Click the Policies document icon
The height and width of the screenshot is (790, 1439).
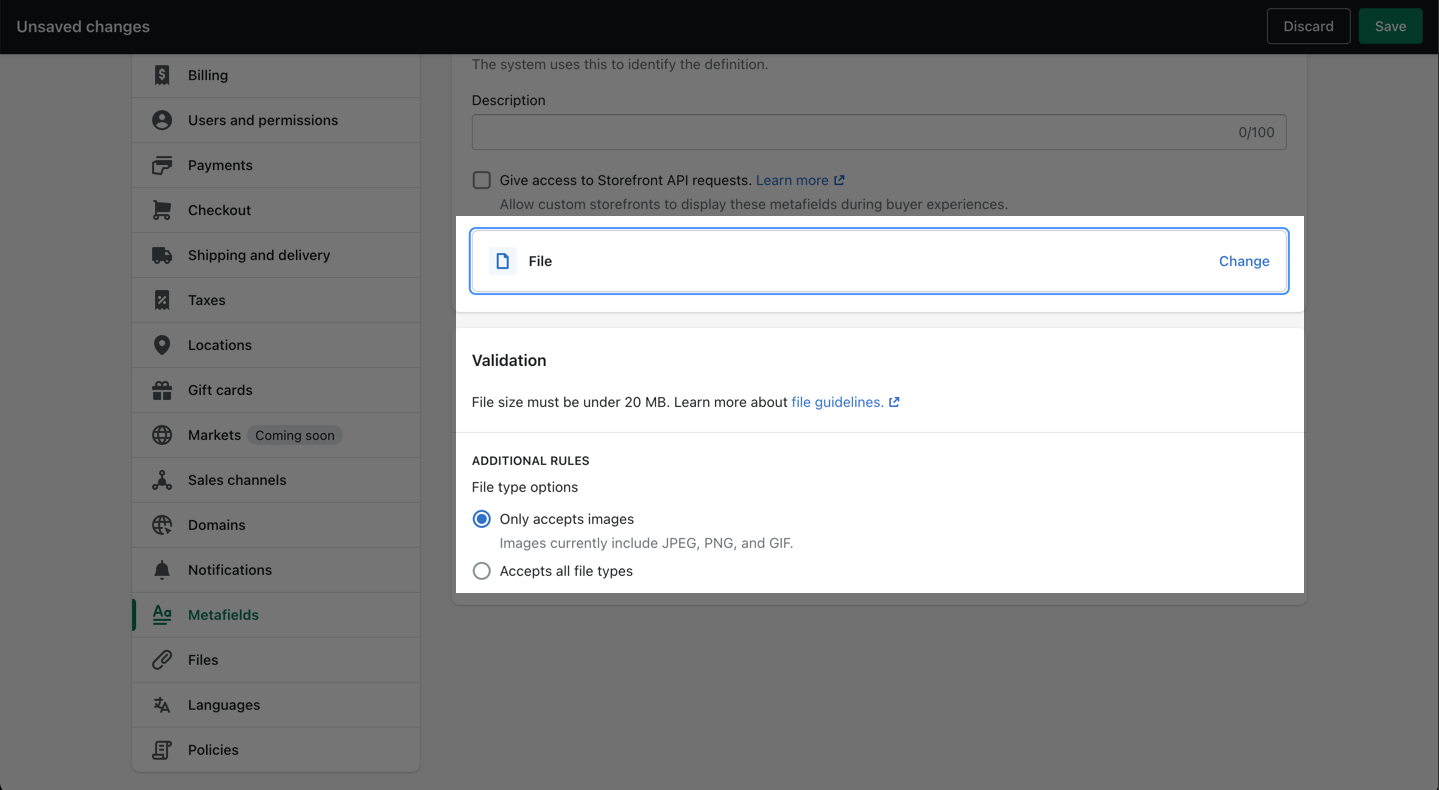coord(162,750)
